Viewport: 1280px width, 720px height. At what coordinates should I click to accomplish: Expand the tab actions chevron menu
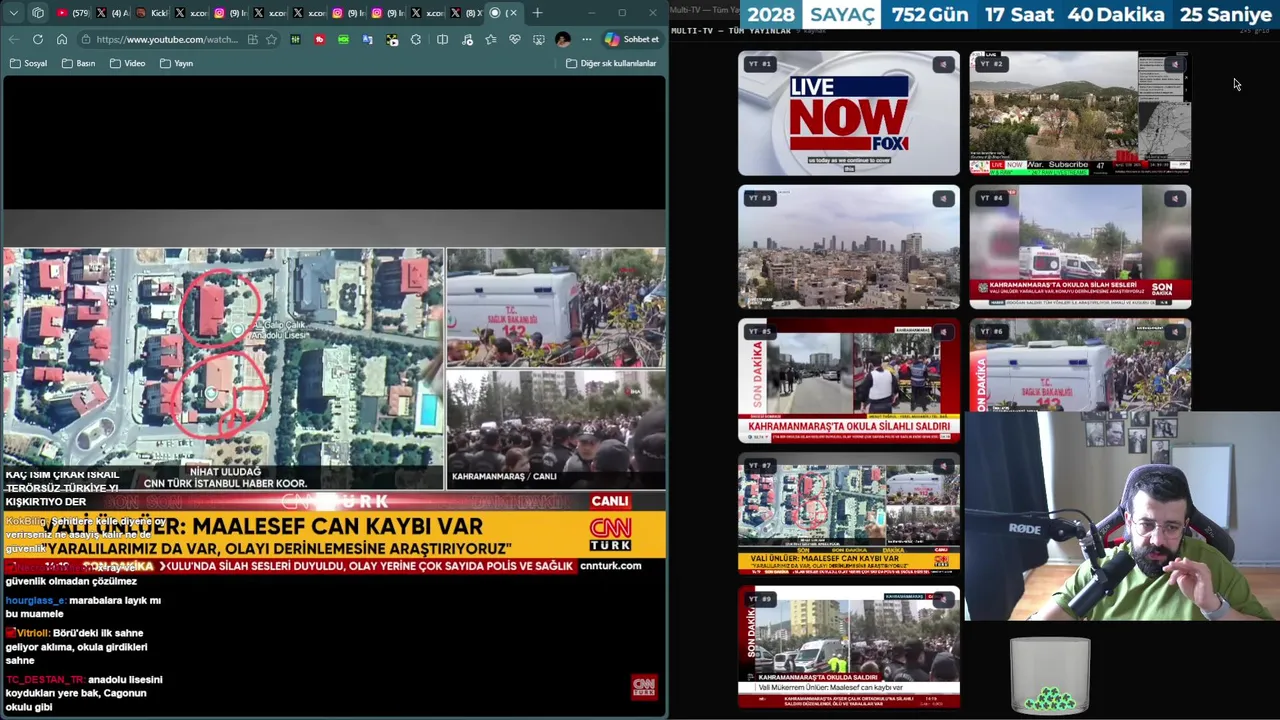point(13,13)
